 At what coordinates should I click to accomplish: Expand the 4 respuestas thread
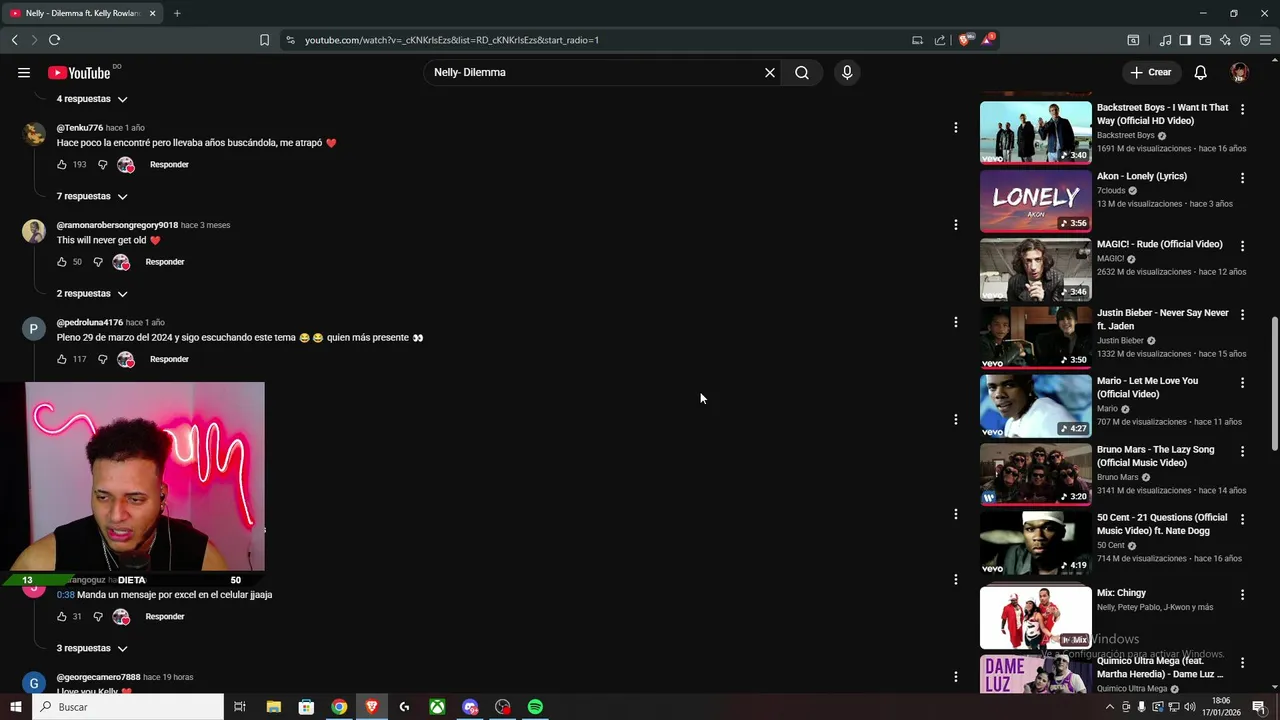[x=92, y=99]
